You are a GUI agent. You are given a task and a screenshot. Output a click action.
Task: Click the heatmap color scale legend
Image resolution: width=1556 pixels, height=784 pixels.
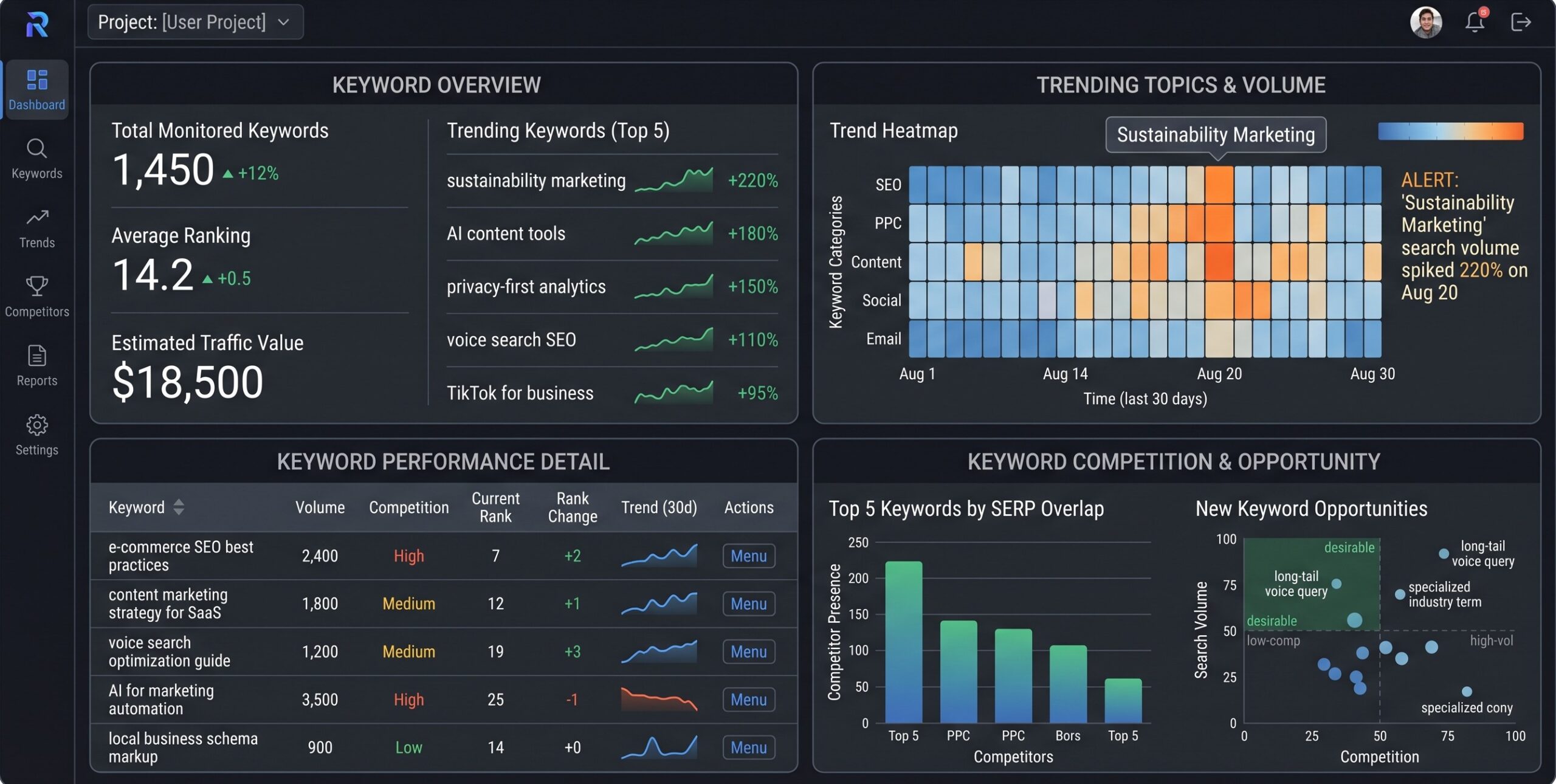1451,131
